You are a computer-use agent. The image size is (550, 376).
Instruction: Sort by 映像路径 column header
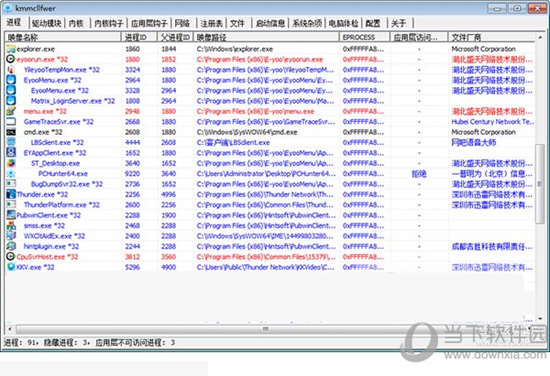(266, 37)
